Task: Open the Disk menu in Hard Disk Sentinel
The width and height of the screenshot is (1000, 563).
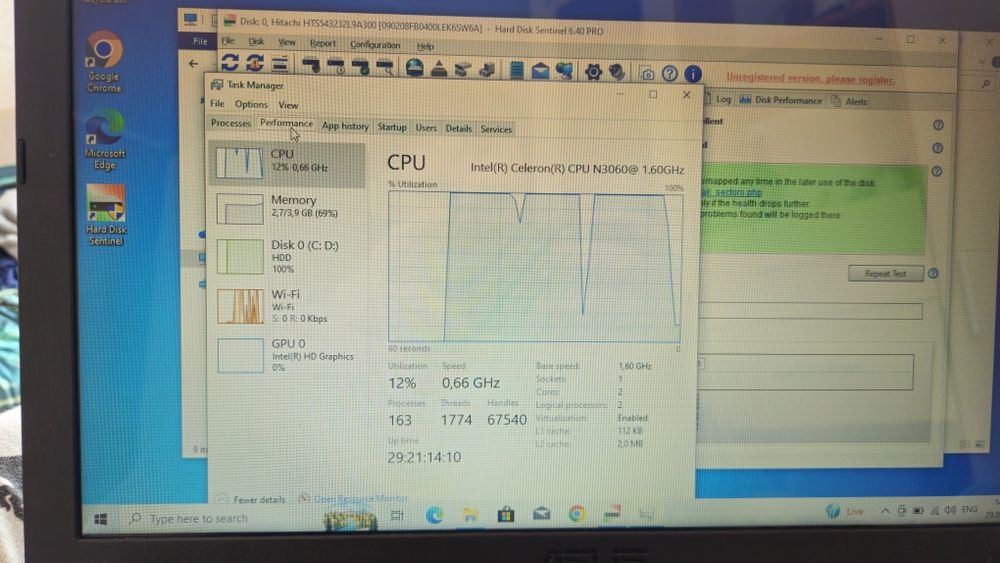Action: coord(256,41)
